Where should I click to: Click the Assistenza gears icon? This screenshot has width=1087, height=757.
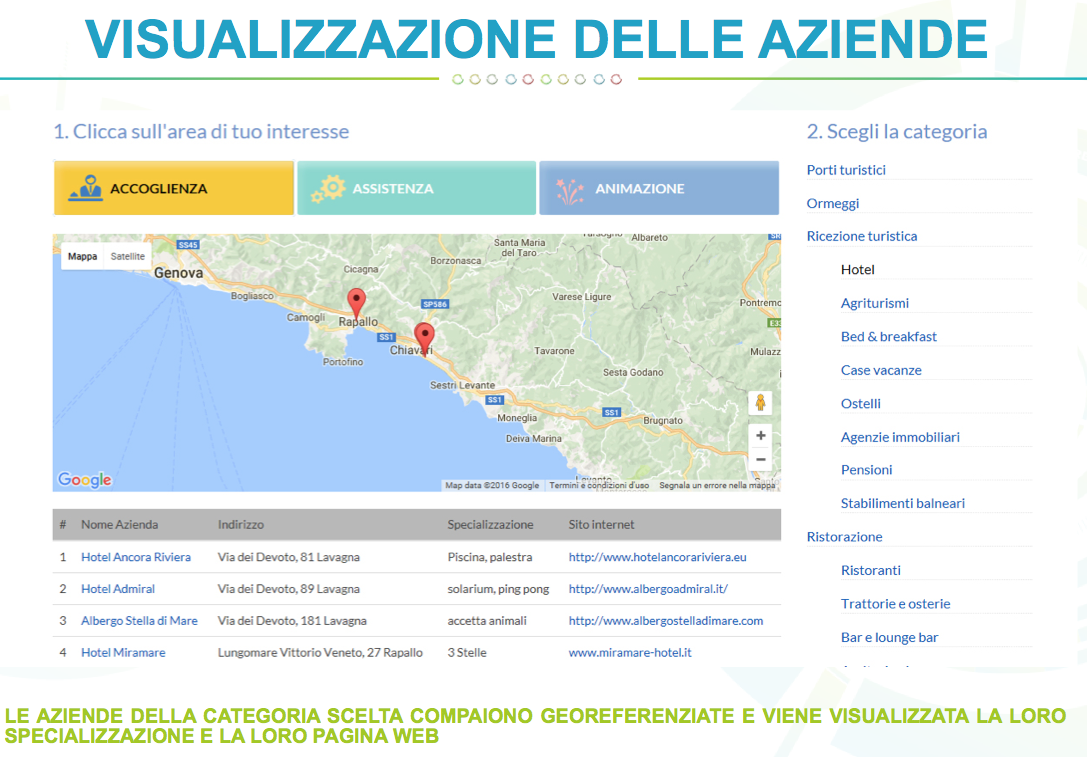[x=328, y=189]
